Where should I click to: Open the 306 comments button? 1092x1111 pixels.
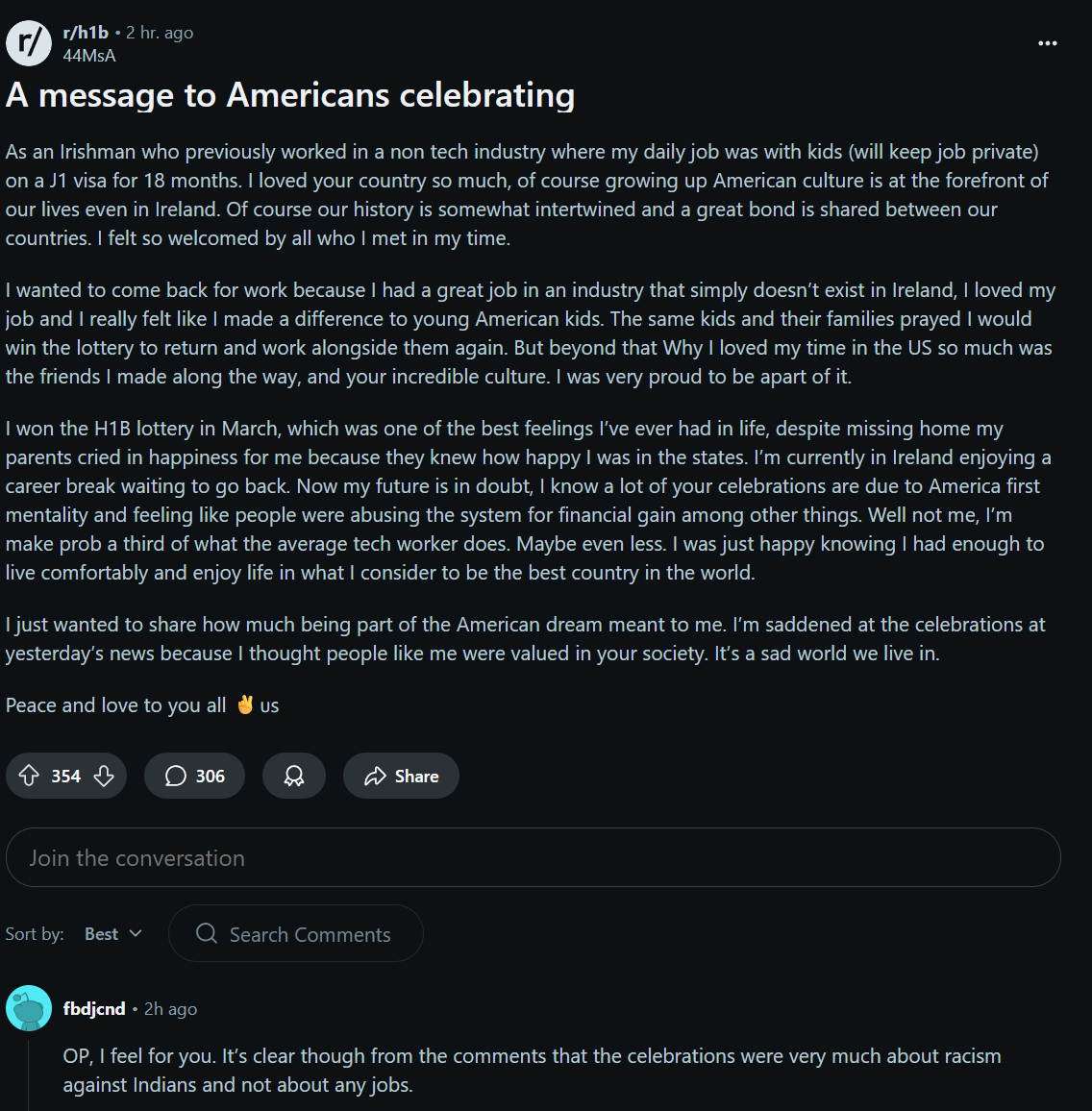tap(194, 776)
